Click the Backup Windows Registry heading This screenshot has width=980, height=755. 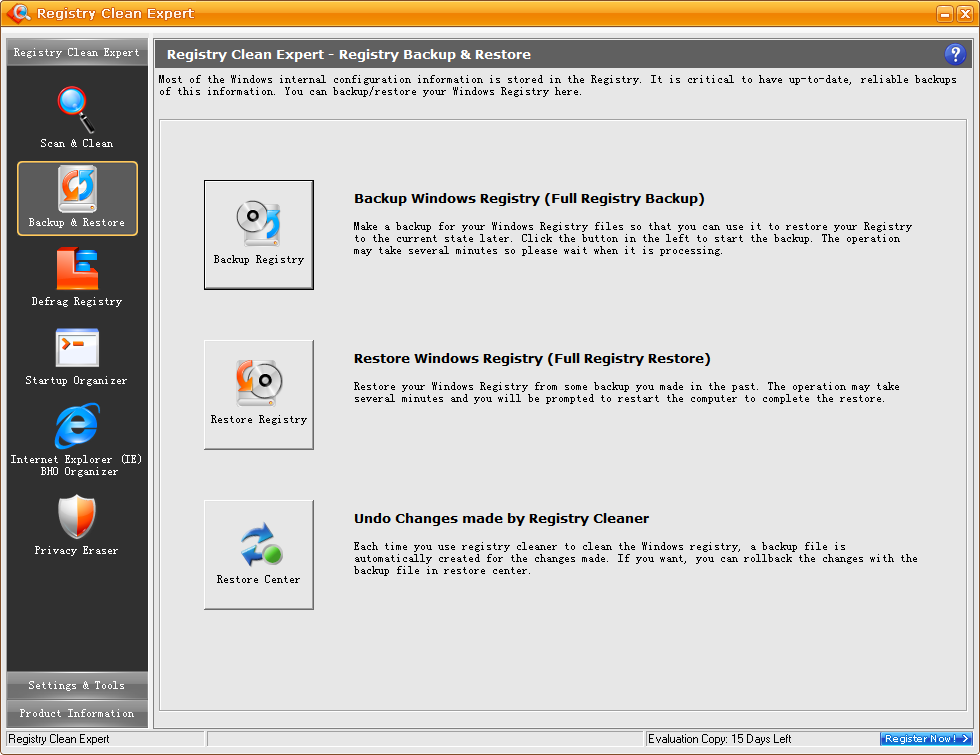point(529,199)
